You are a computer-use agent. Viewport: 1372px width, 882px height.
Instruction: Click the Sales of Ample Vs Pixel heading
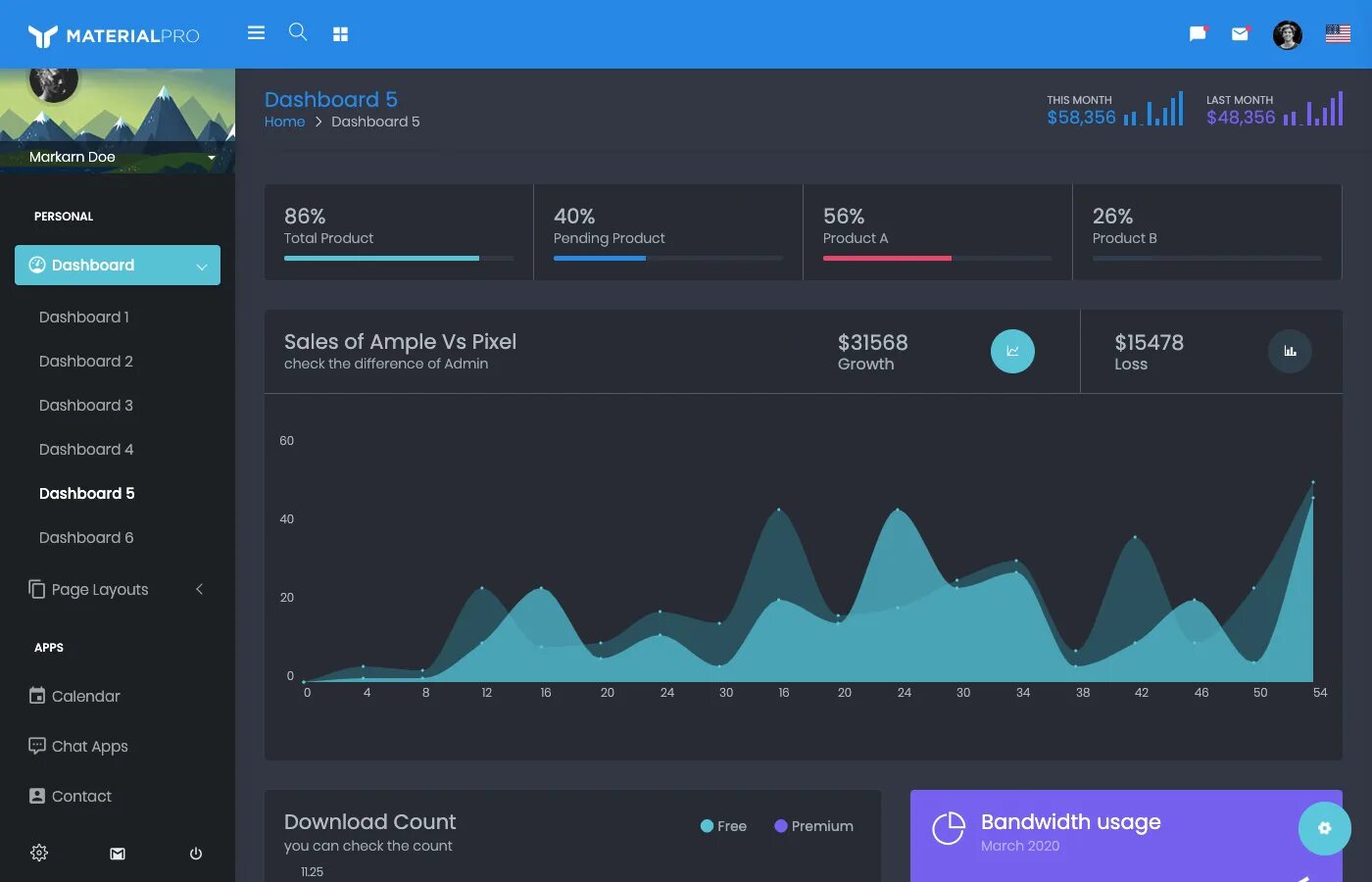tap(400, 342)
